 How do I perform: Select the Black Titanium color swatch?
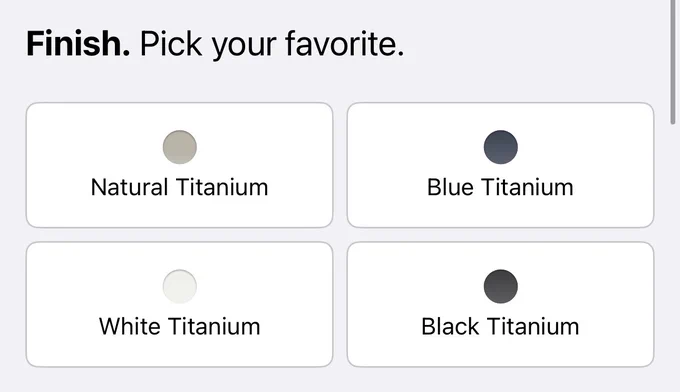(x=500, y=287)
